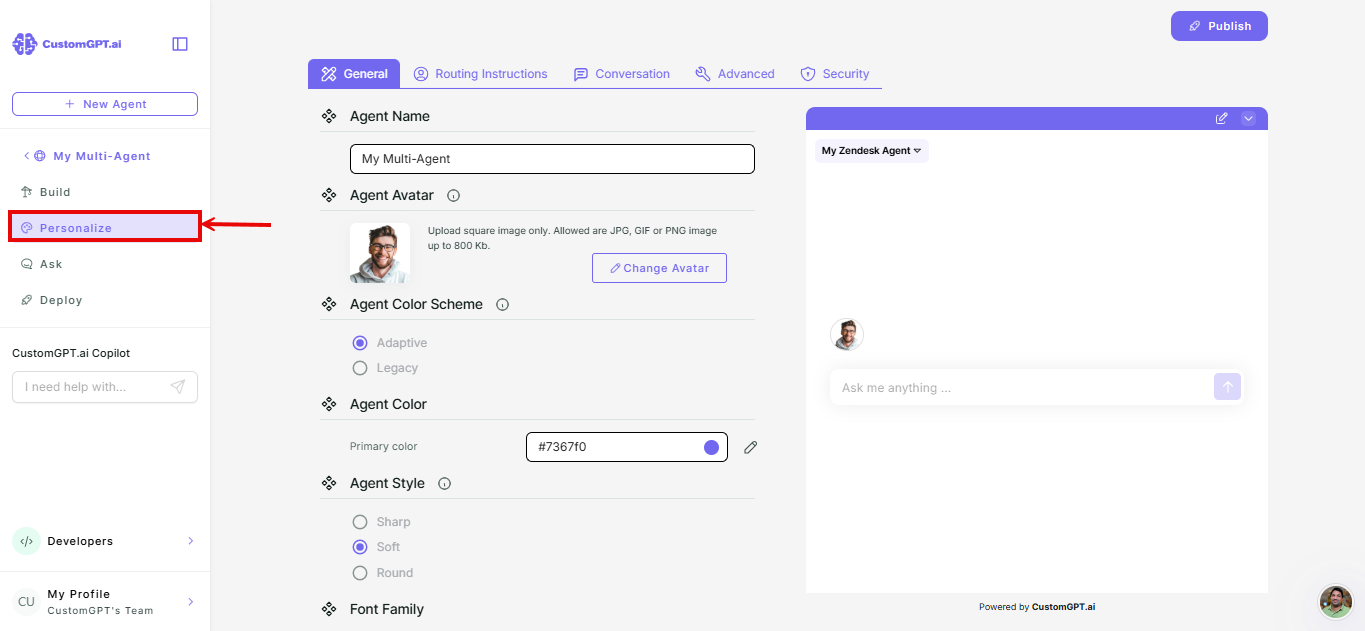Show info for Agent Color Scheme
The height and width of the screenshot is (631, 1365).
(x=503, y=305)
